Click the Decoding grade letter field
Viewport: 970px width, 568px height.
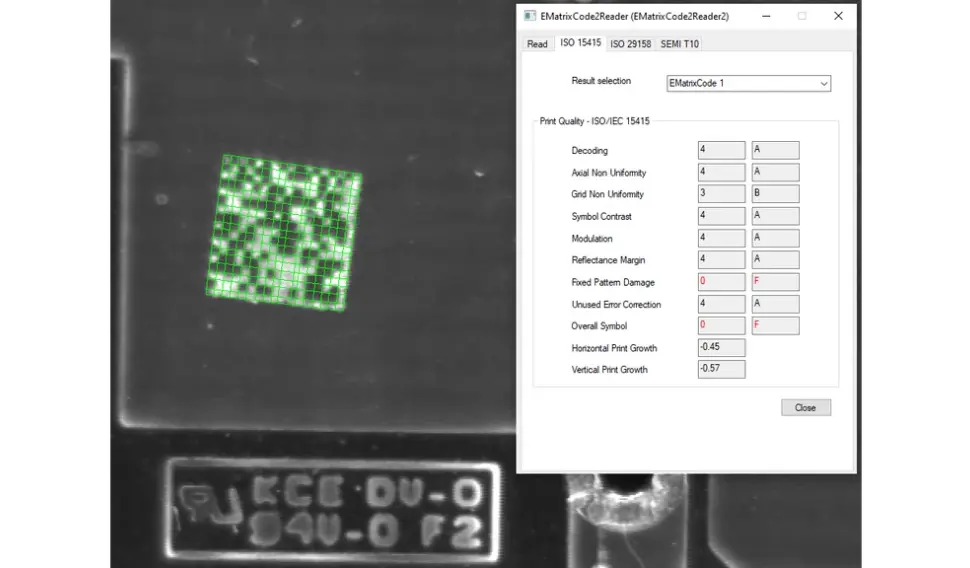tap(775, 150)
